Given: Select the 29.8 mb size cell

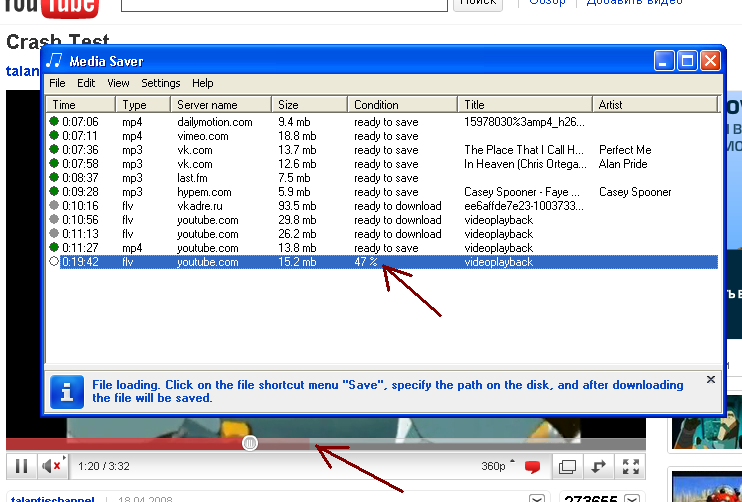Looking at the screenshot, I should click(x=297, y=220).
